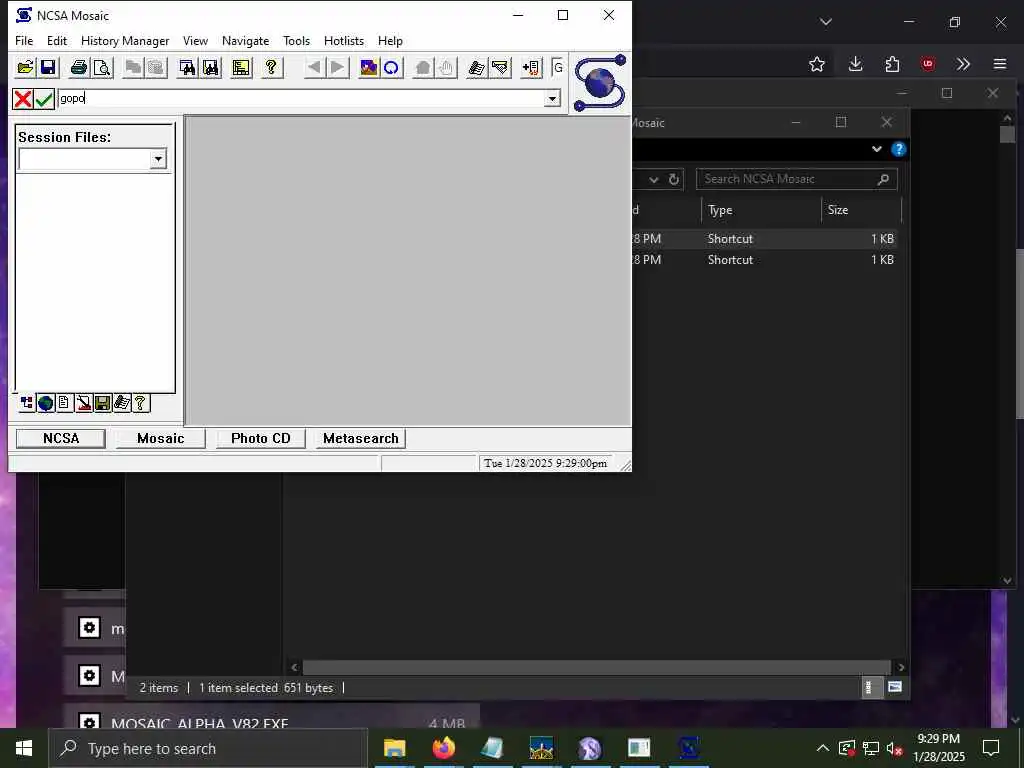Click the Stop hand toolbar icon
Screen dimensions: 1024x768
[446, 67]
